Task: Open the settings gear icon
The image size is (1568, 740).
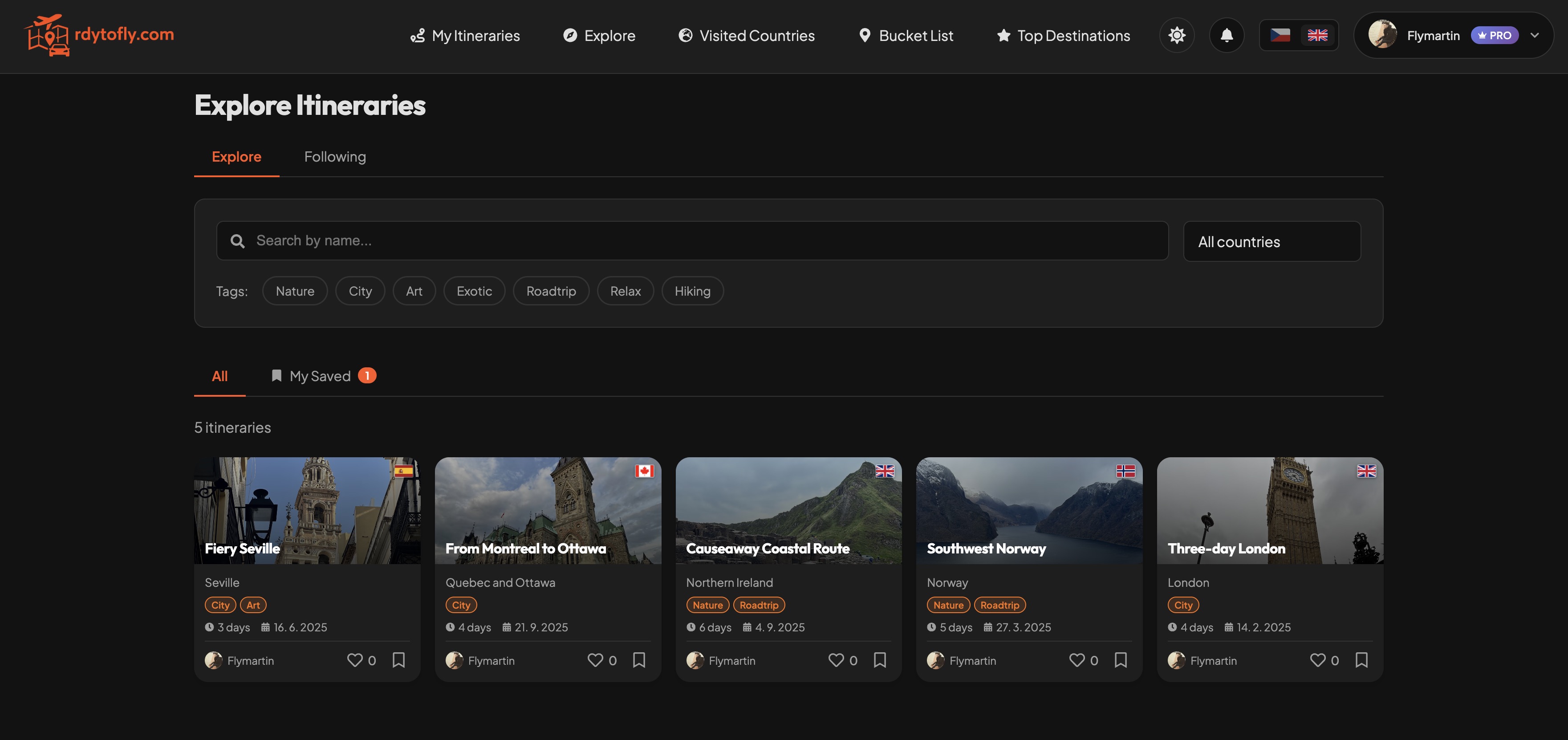Action: click(1177, 35)
